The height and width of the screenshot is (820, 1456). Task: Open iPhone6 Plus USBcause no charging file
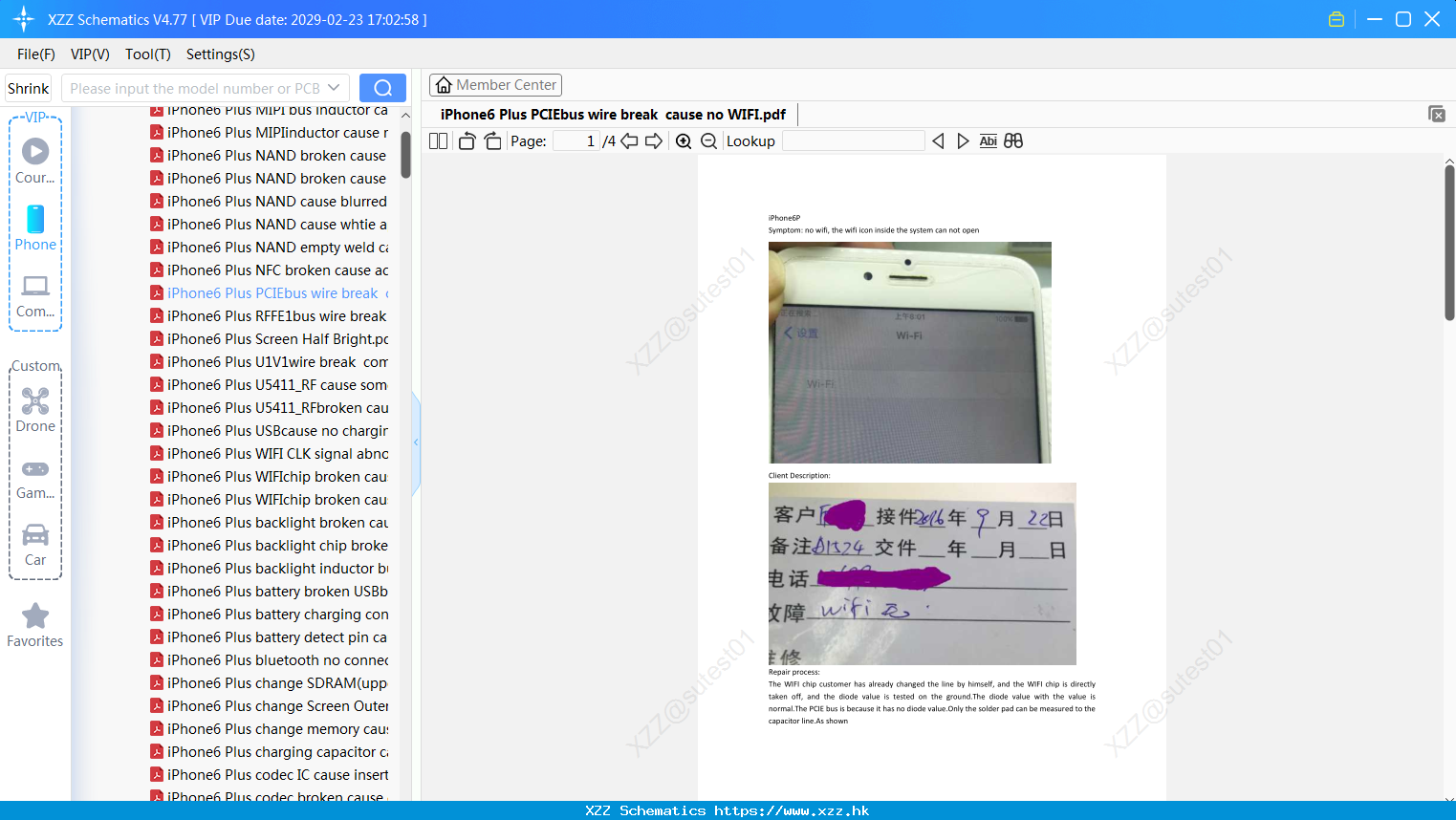269,431
